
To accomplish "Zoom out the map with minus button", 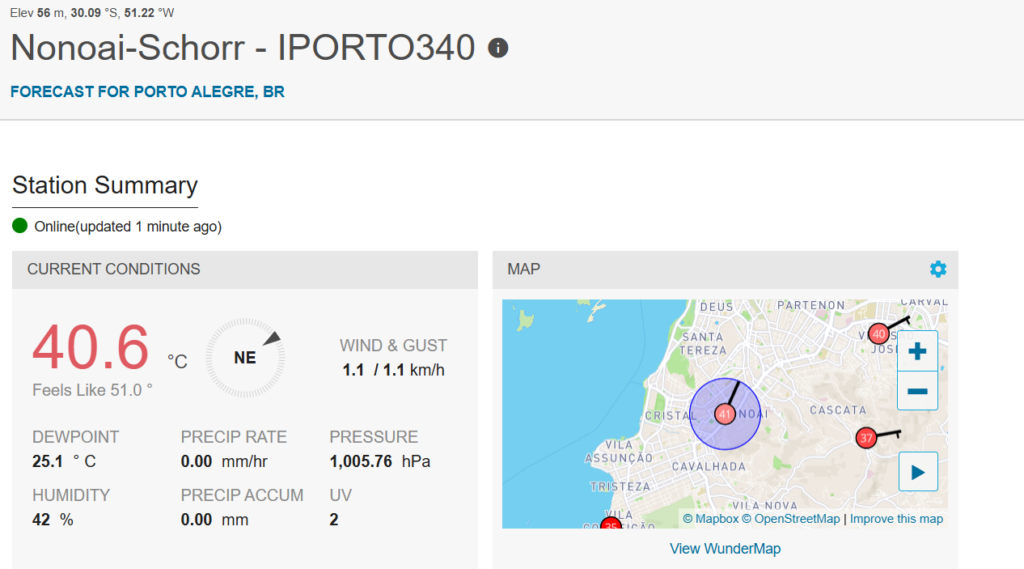I will pos(917,391).
